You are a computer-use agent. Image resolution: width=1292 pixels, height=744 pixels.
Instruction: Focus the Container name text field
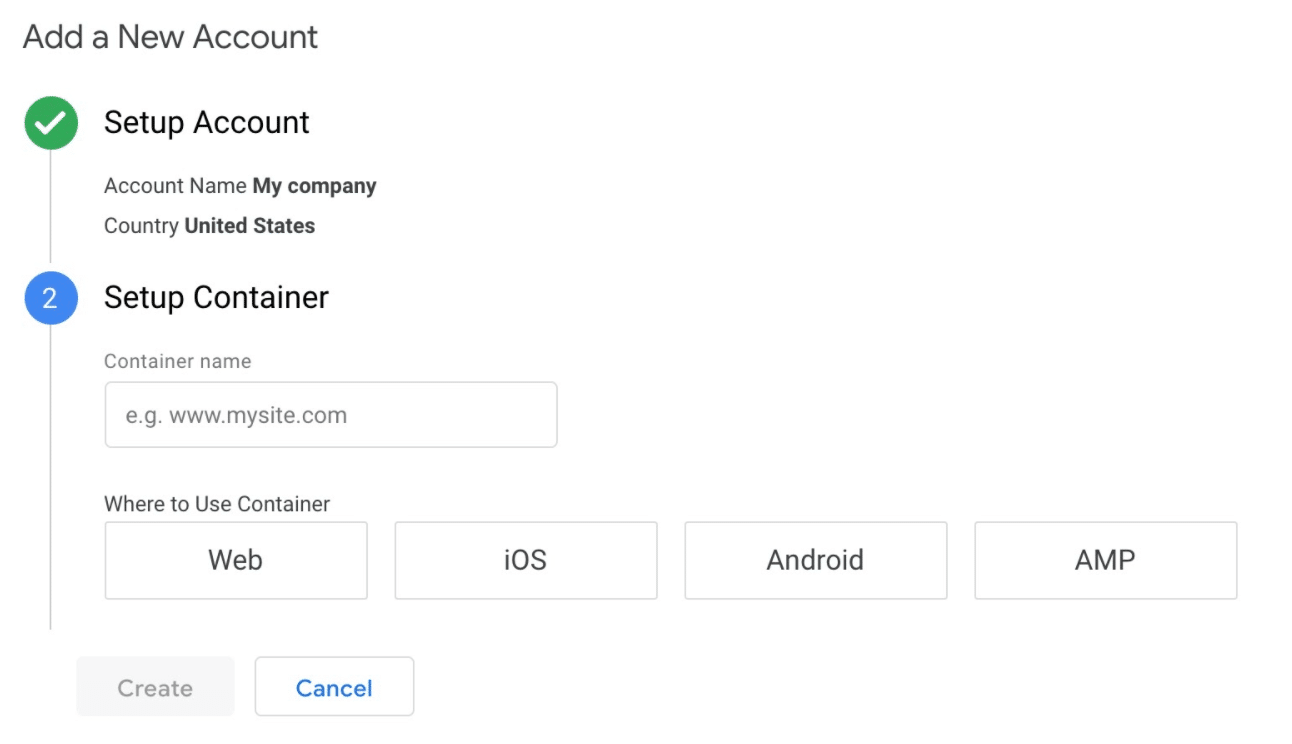coord(331,415)
